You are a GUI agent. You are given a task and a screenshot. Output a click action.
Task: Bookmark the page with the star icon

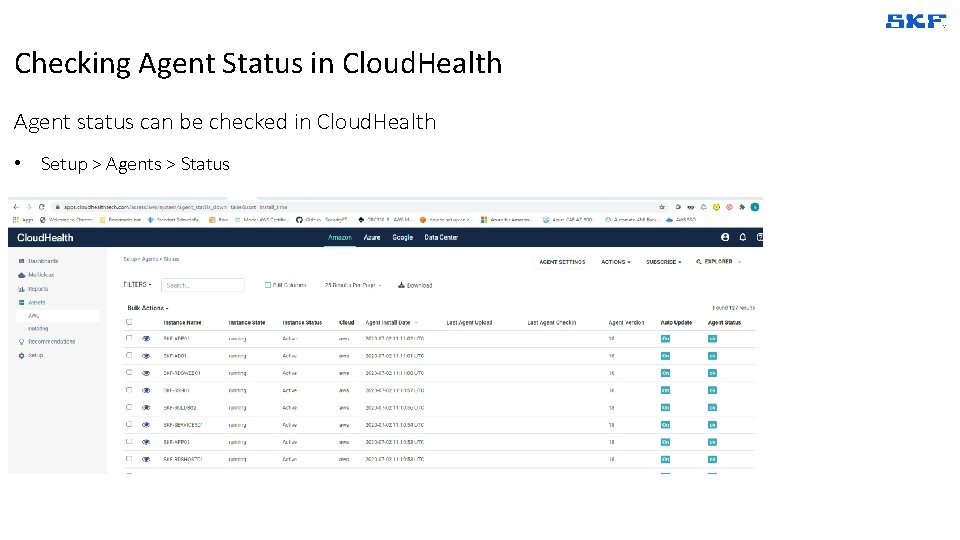pos(662,207)
